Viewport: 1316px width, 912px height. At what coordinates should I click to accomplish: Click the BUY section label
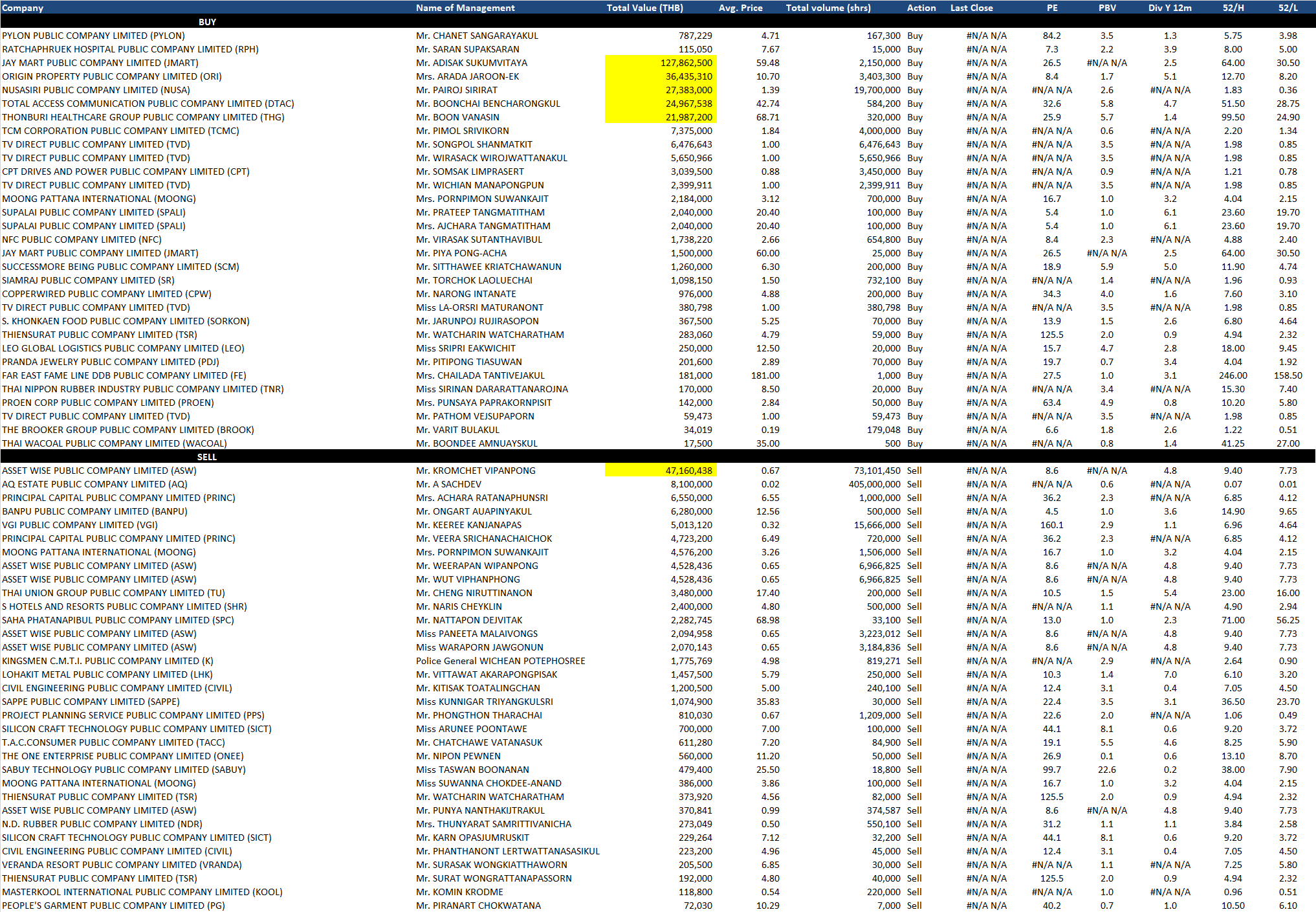207,22
